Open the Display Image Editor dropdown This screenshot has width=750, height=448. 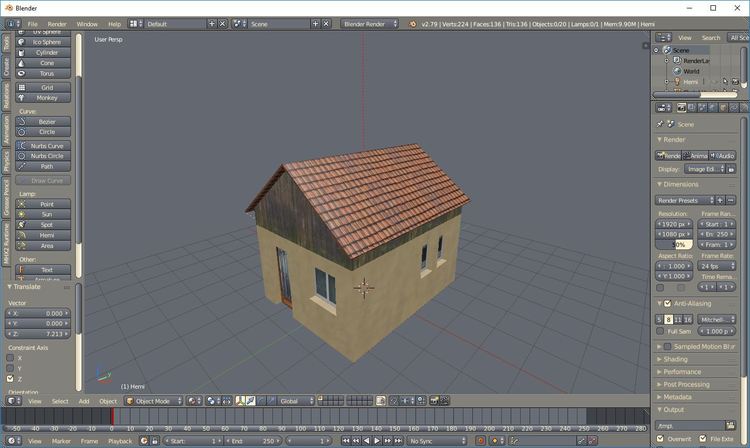705,169
